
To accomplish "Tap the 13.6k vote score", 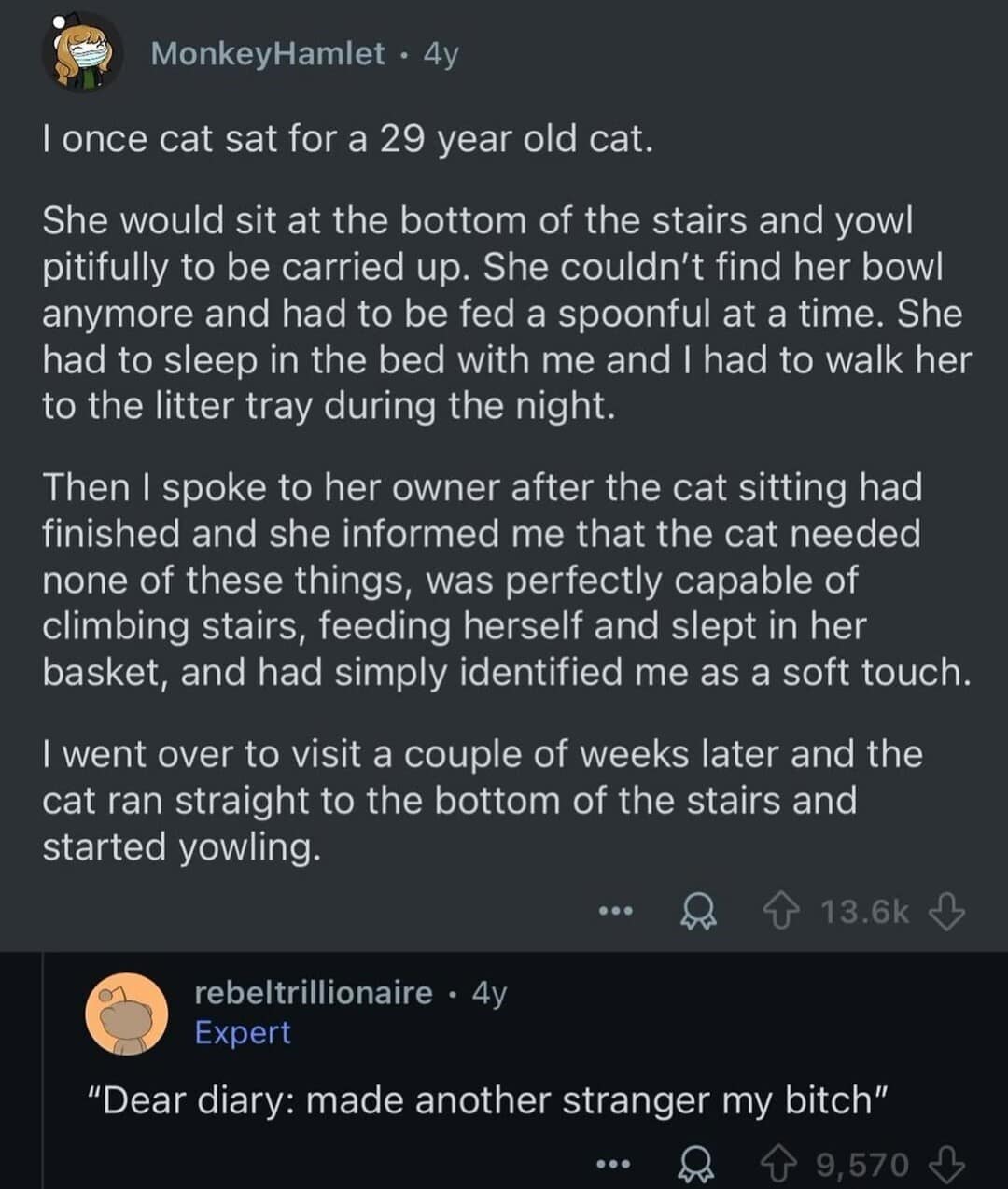I will click(x=864, y=911).
